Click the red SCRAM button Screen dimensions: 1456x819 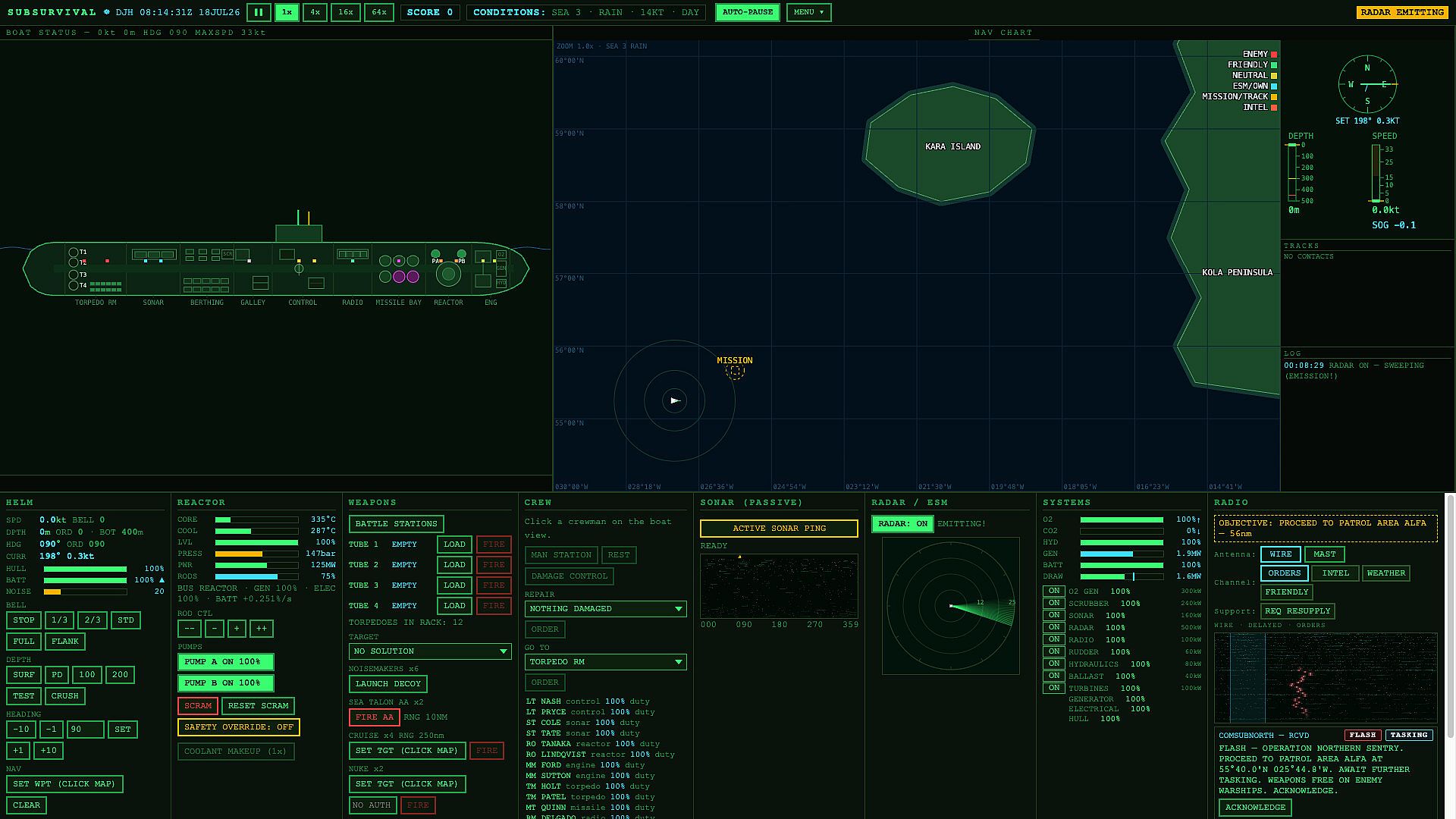pos(198,706)
